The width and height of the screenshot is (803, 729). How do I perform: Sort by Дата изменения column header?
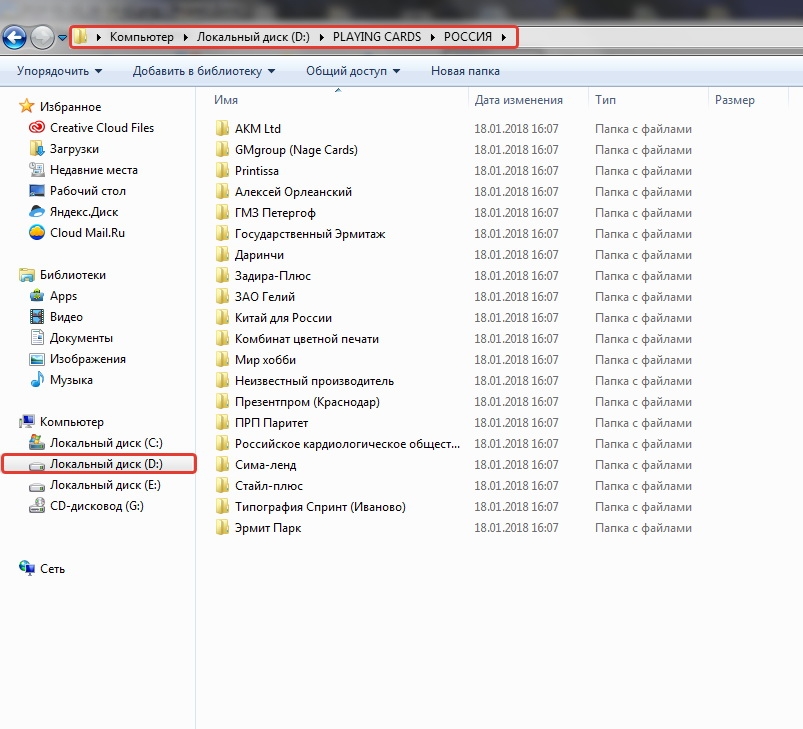[x=518, y=100]
